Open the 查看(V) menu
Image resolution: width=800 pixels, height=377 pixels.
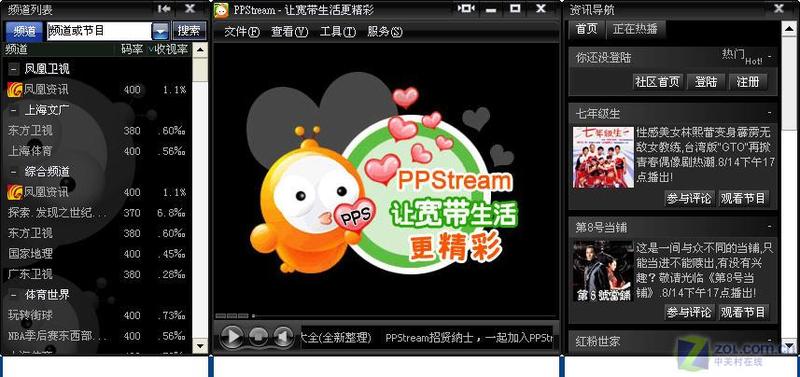290,32
